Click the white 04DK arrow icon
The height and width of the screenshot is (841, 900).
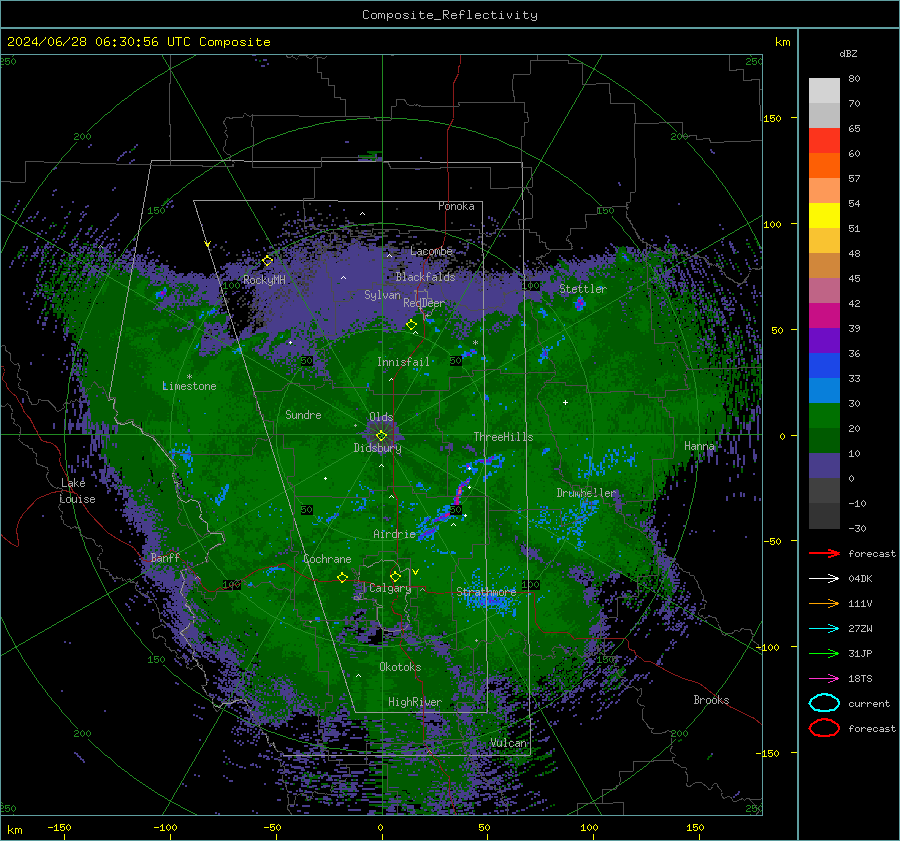click(824, 579)
